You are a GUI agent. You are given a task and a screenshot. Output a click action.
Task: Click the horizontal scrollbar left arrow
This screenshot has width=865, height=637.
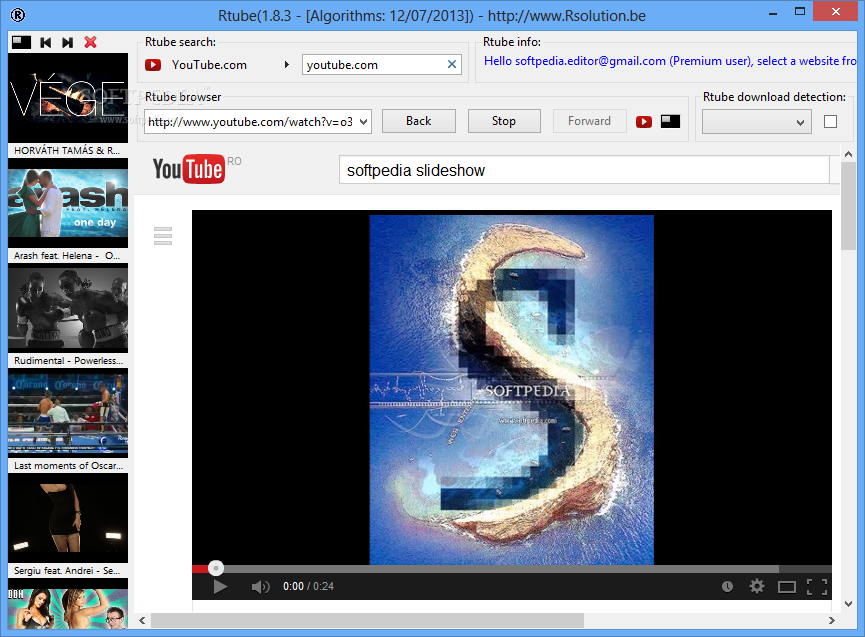(142, 620)
